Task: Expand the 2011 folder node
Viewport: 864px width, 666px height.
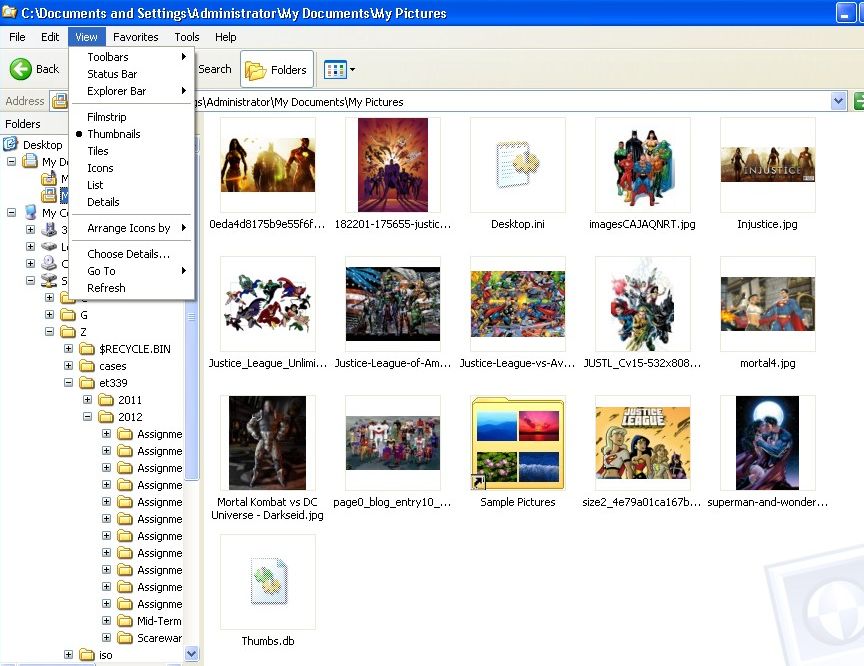Action: pyautogui.click(x=87, y=399)
